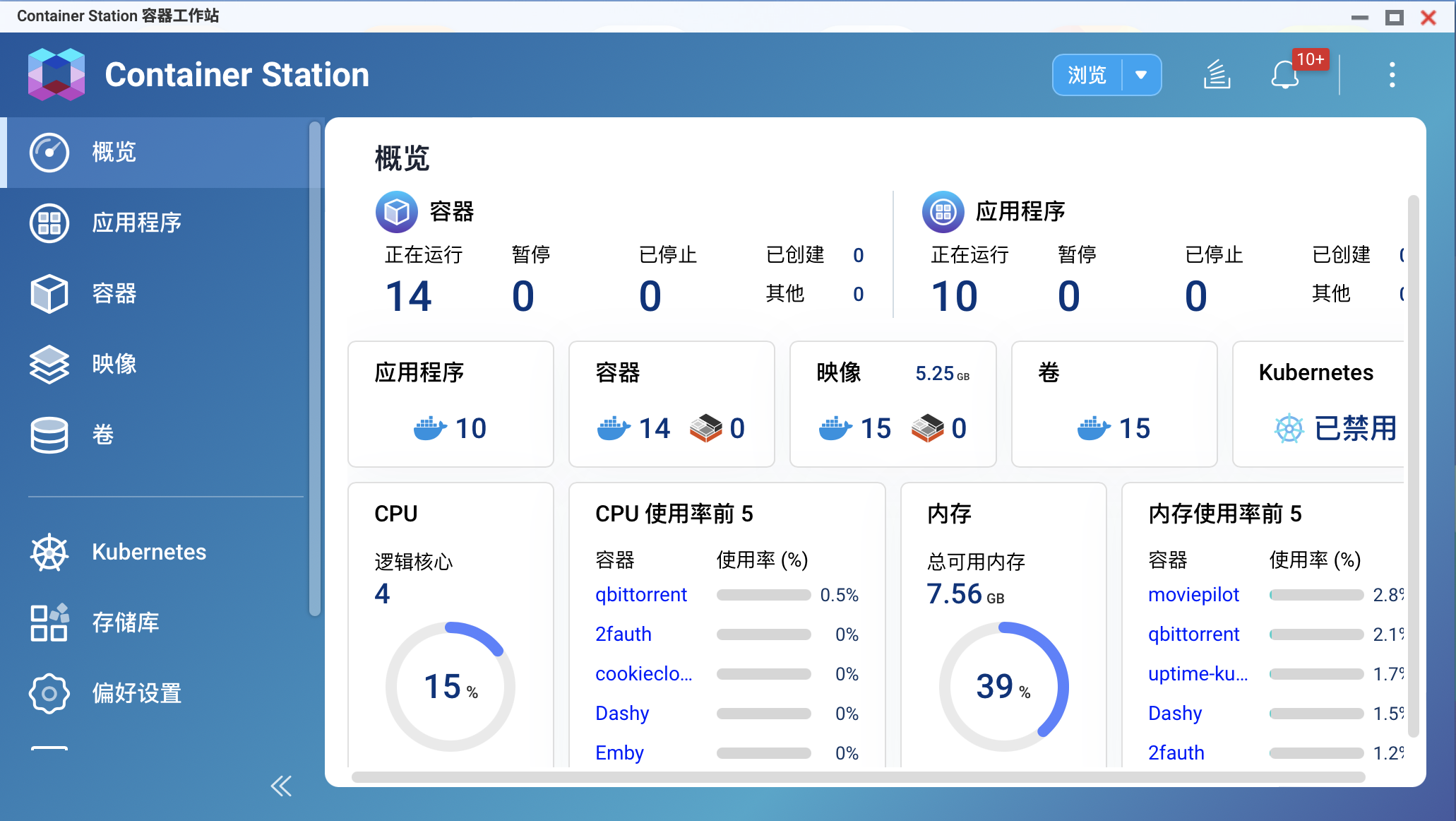The height and width of the screenshot is (821, 1456).
Task: Expand the 浏览 dropdown arrow
Action: tap(1141, 75)
